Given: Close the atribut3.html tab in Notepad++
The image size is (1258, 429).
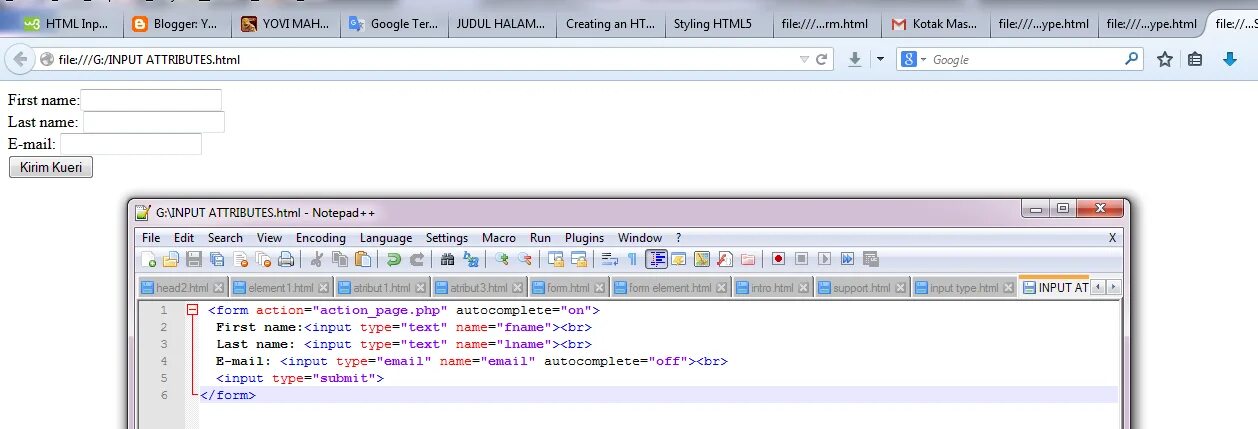Looking at the screenshot, I should (515, 288).
